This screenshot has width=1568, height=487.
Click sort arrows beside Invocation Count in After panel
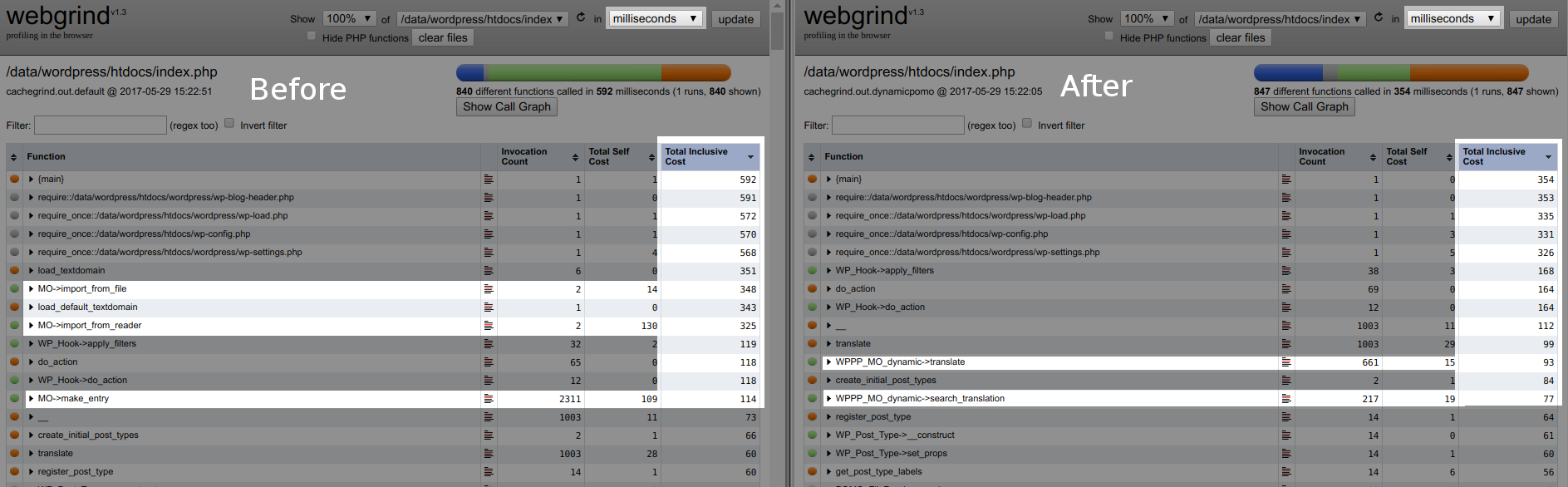(1373, 157)
